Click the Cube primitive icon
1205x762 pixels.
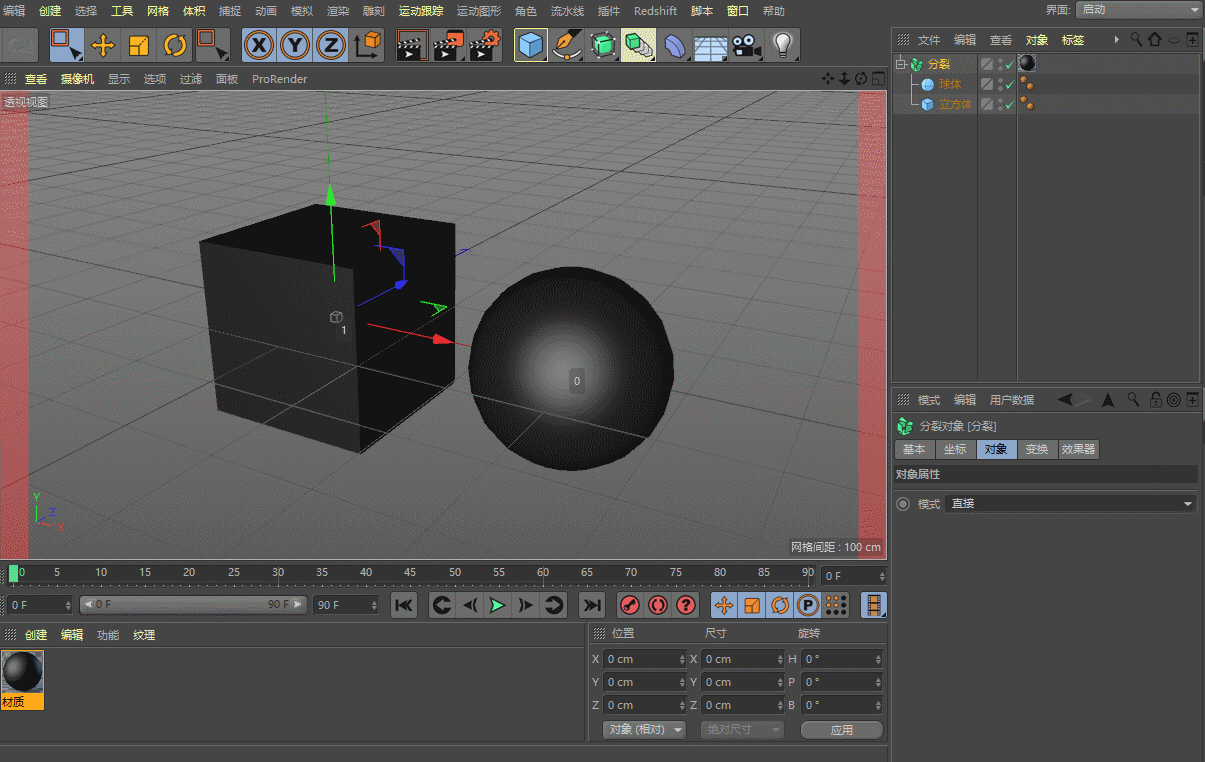[x=531, y=45]
